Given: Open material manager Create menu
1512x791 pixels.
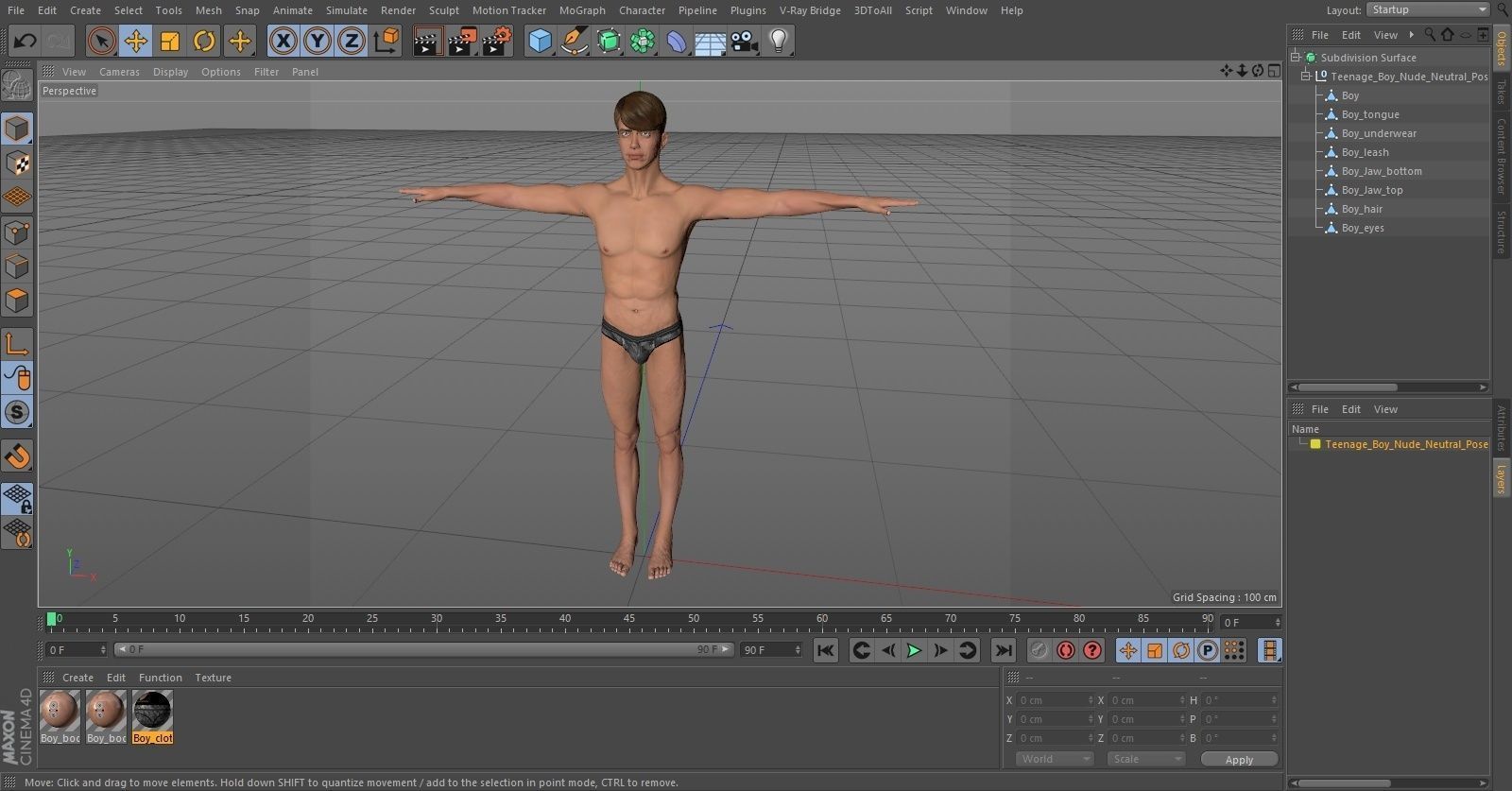Looking at the screenshot, I should pyautogui.click(x=77, y=678).
